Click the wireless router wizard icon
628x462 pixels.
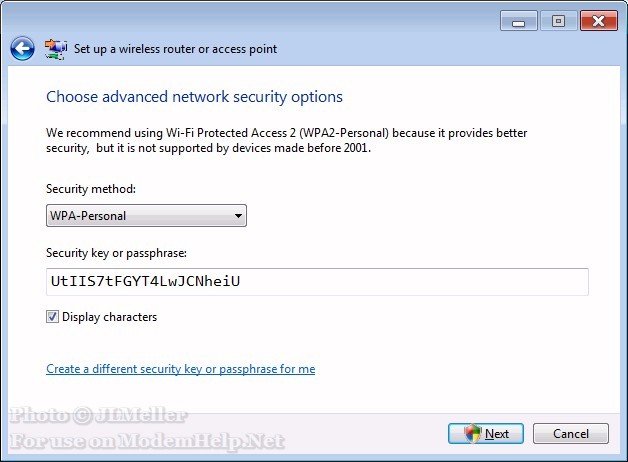click(56, 48)
